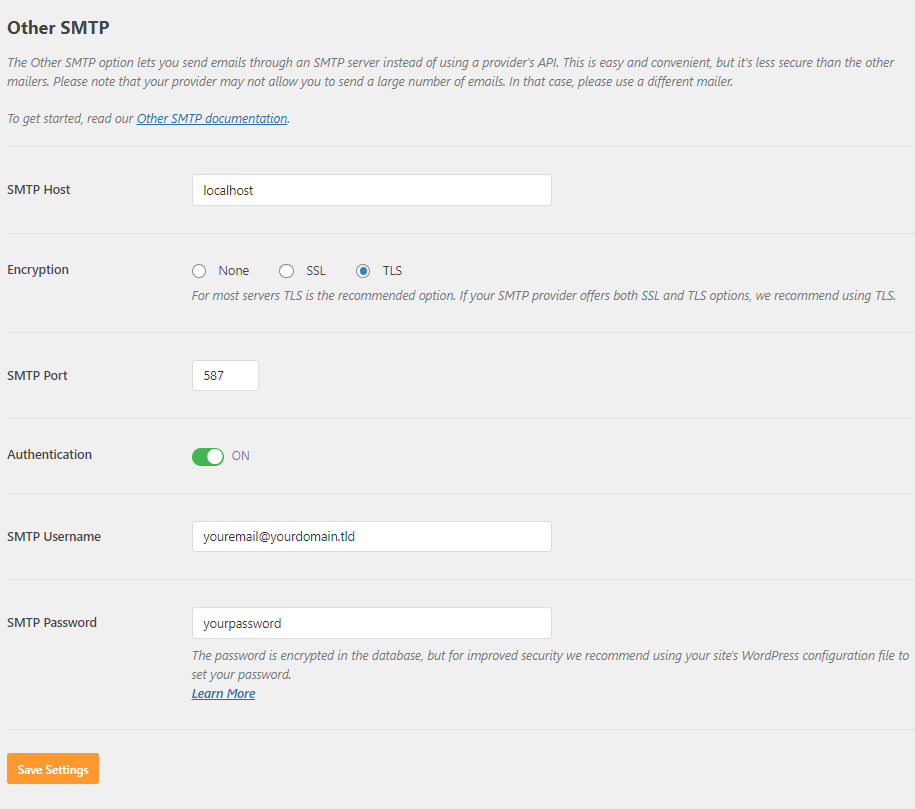Click the SMTP Password field label

tap(52, 622)
